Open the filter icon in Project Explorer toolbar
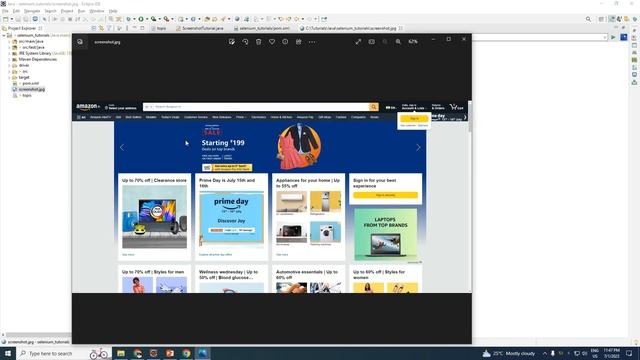This screenshot has width=640, height=360. (x=109, y=28)
